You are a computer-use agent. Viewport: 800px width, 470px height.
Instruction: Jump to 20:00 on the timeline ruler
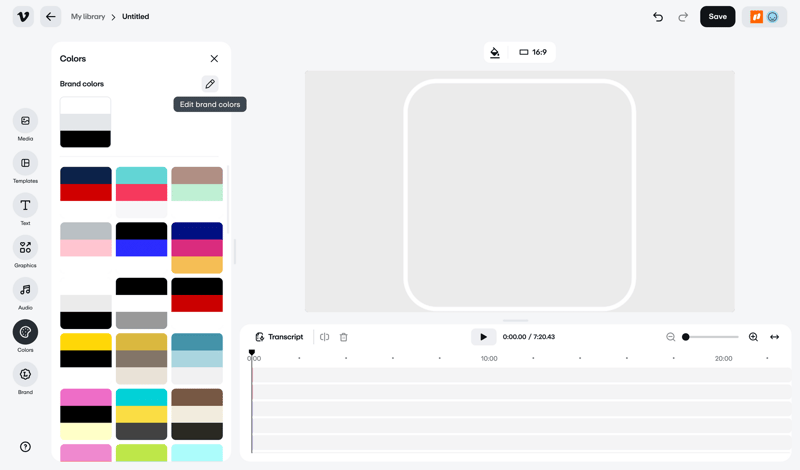pos(723,358)
